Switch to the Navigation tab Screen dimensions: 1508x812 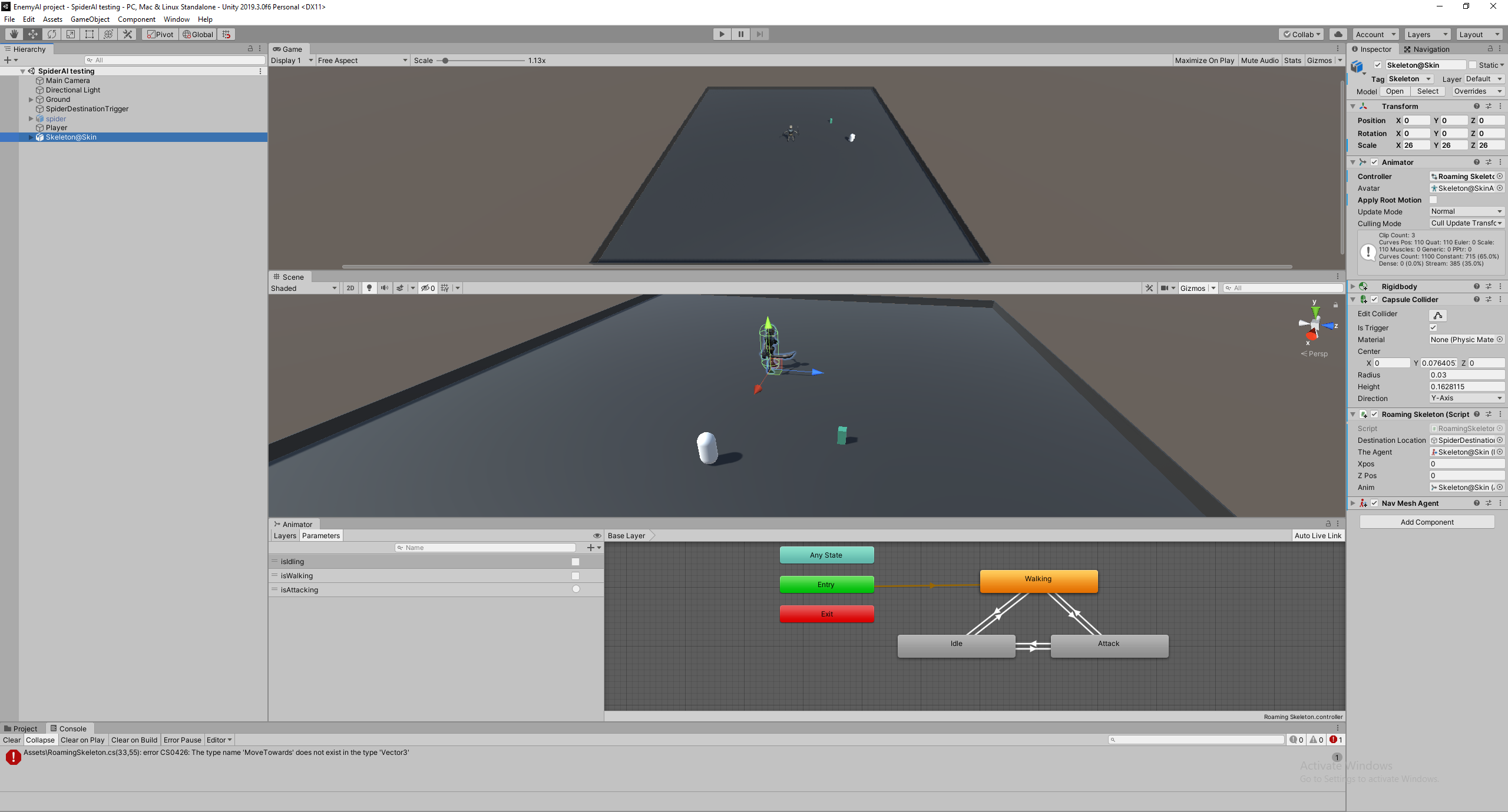[x=1426, y=49]
